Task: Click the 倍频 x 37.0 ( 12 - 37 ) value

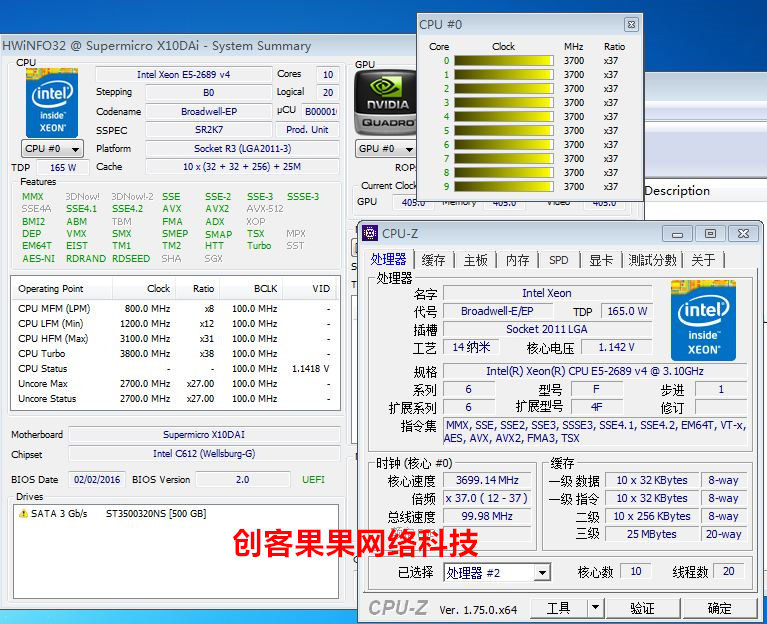Action: [x=487, y=498]
